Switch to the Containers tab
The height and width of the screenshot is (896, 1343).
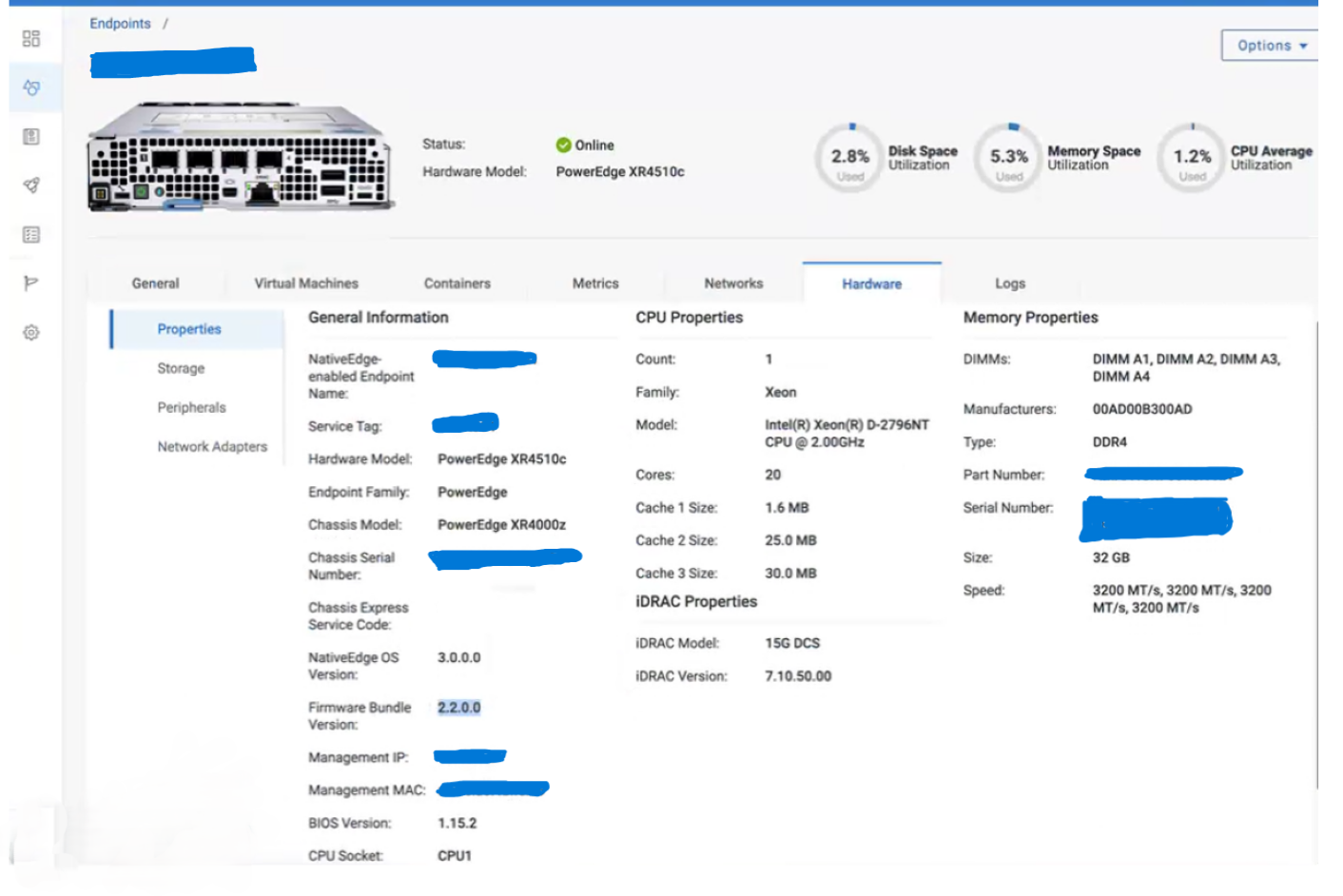[457, 283]
